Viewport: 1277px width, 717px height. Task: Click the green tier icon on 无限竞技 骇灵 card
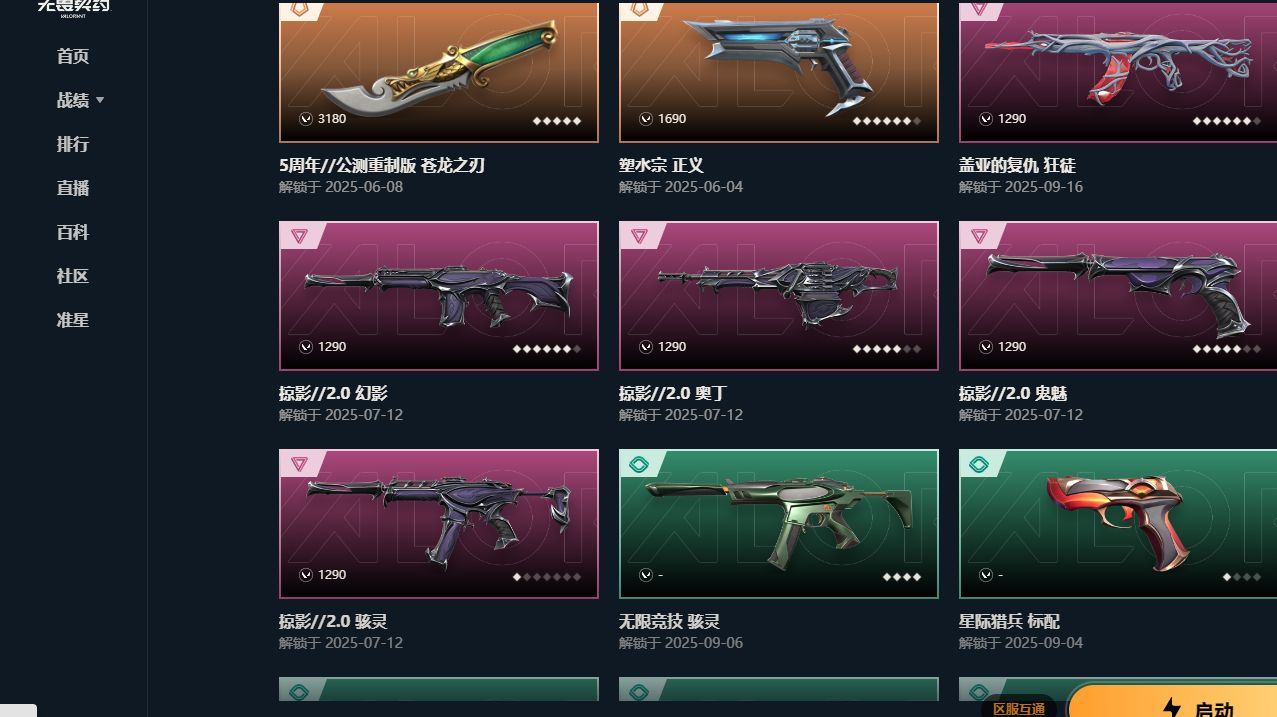(639, 464)
